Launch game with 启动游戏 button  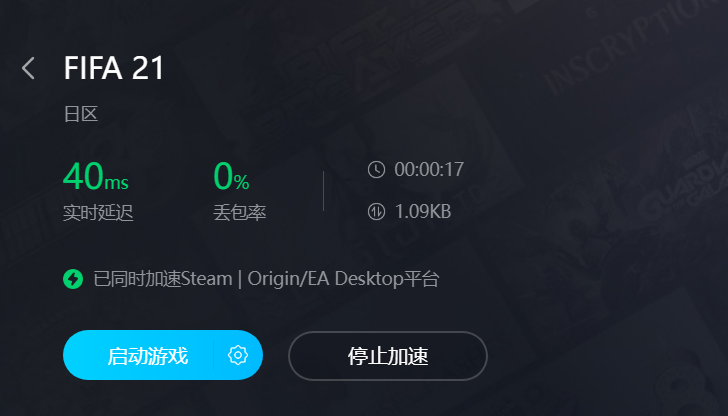(x=148, y=356)
